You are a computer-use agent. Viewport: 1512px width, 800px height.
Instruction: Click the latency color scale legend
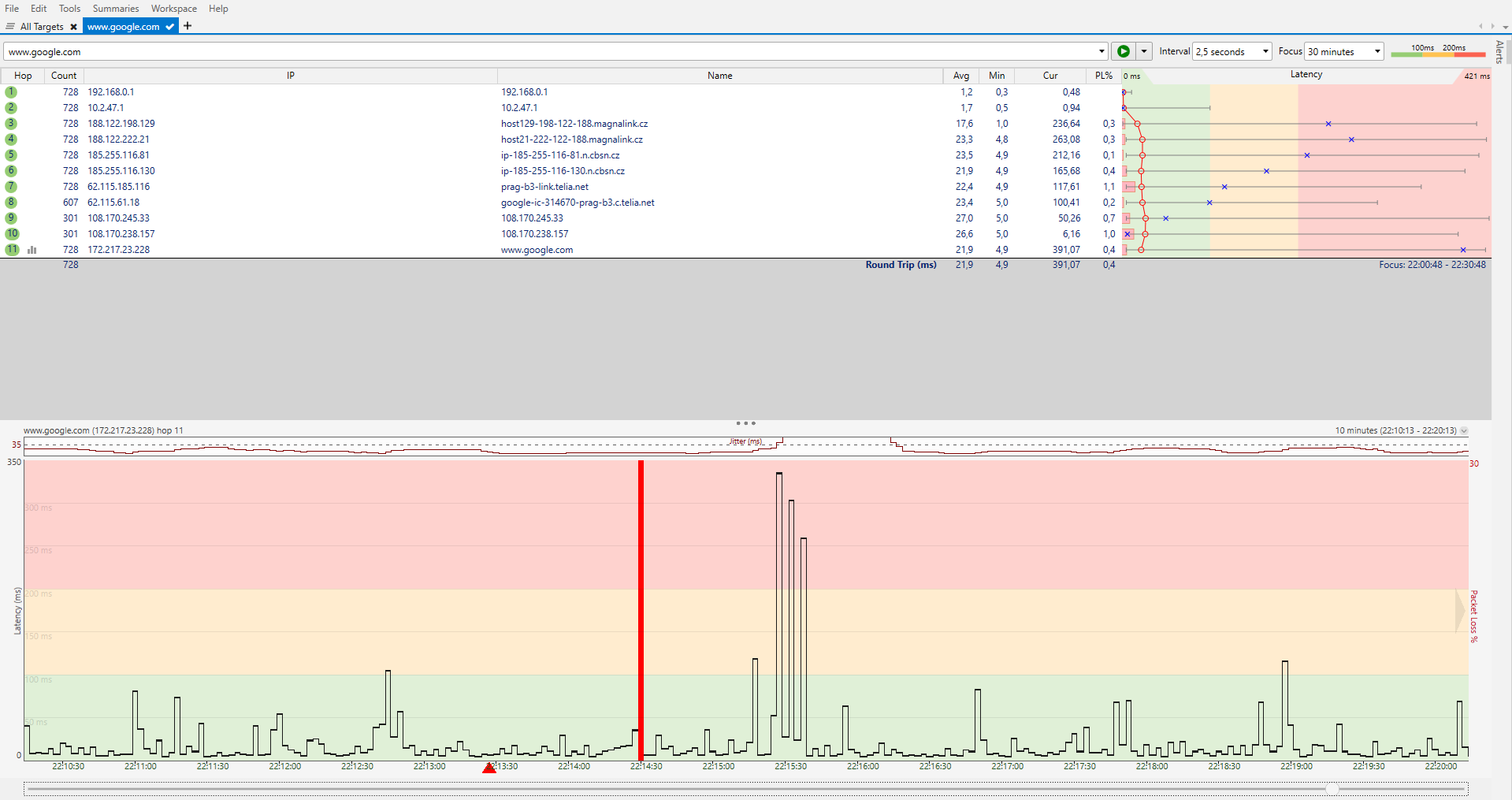click(x=1438, y=51)
